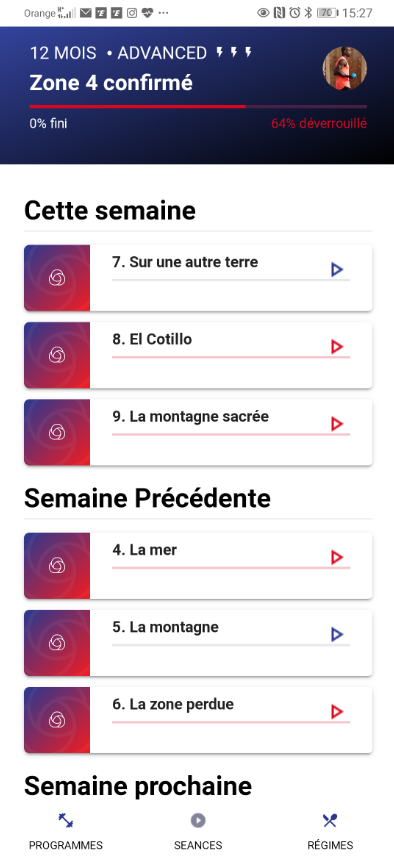The image size is (394, 858).
Task: Tap the La zone perdue session thumbnail
Action: pos(57,720)
